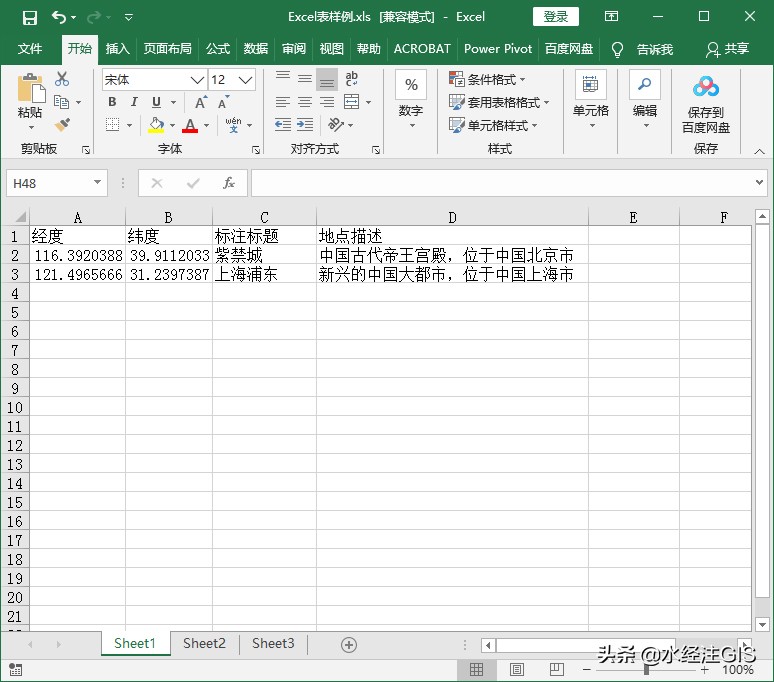The height and width of the screenshot is (682, 774).
Task: Apply red font color
Action: pyautogui.click(x=190, y=125)
